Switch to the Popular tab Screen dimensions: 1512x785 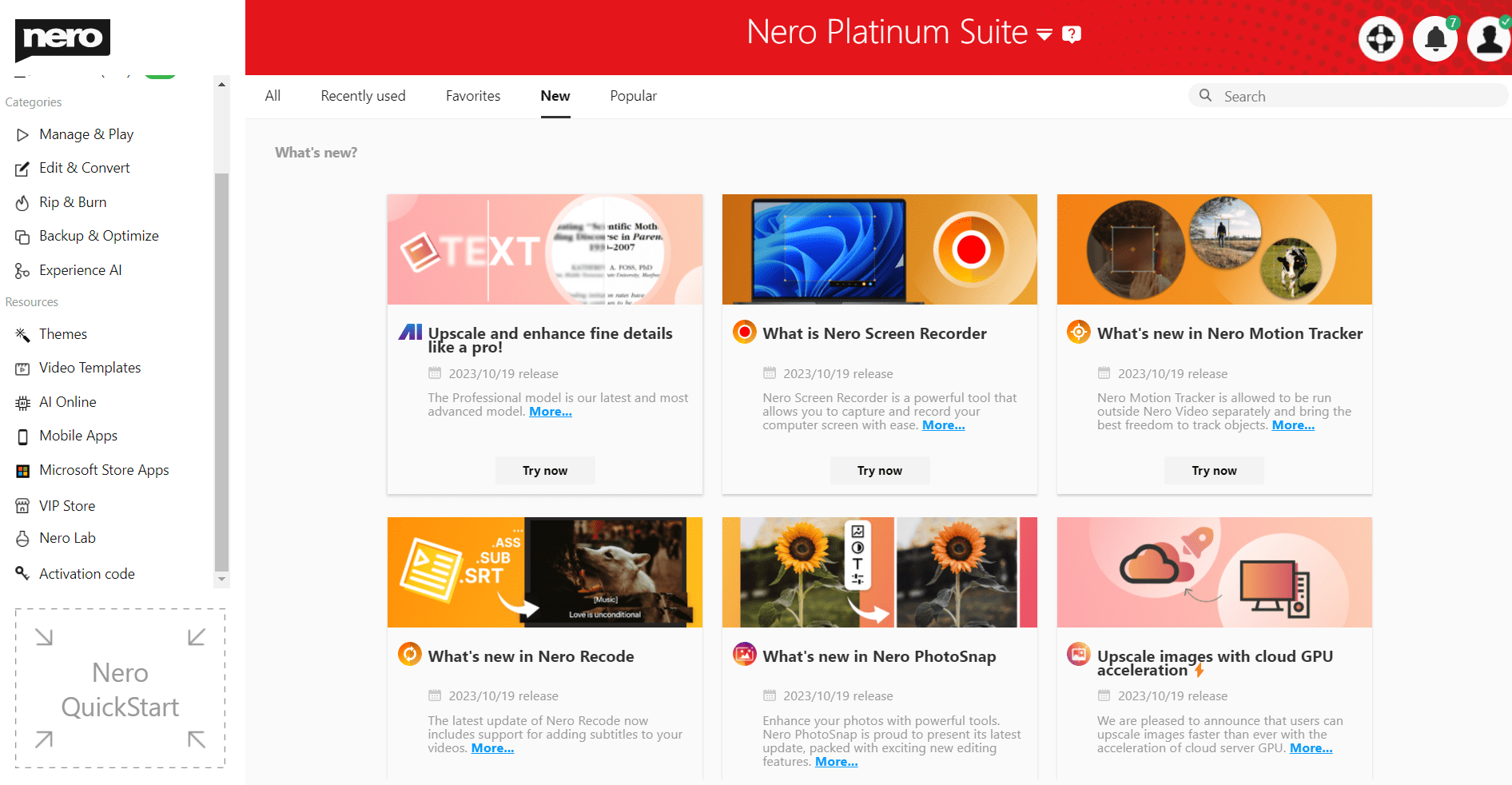pos(633,96)
